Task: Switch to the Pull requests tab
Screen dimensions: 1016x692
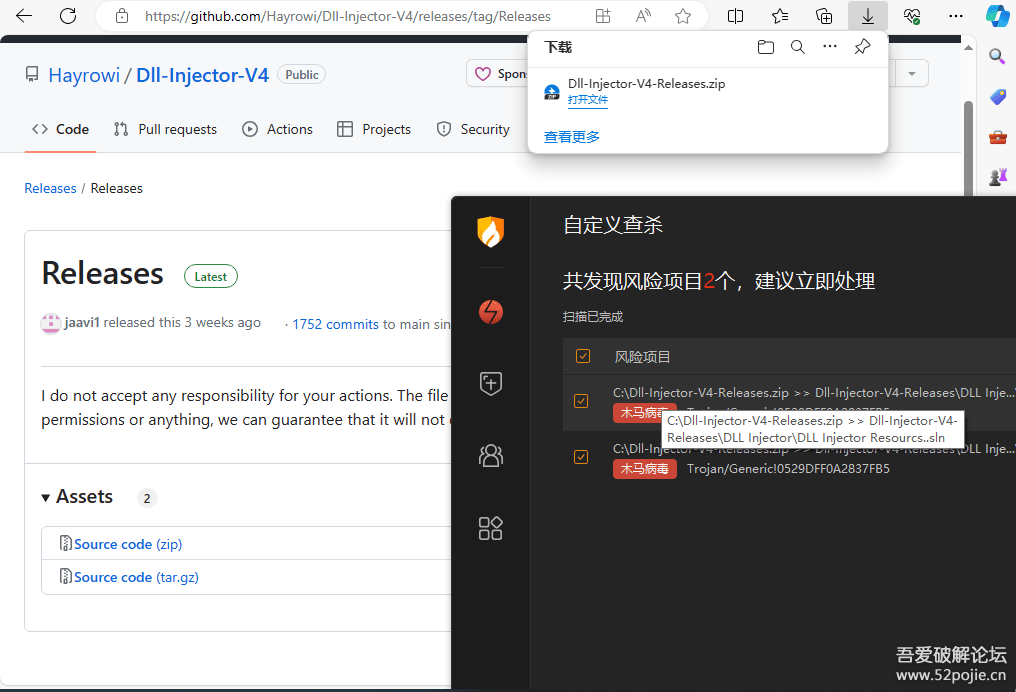Action: pyautogui.click(x=165, y=130)
